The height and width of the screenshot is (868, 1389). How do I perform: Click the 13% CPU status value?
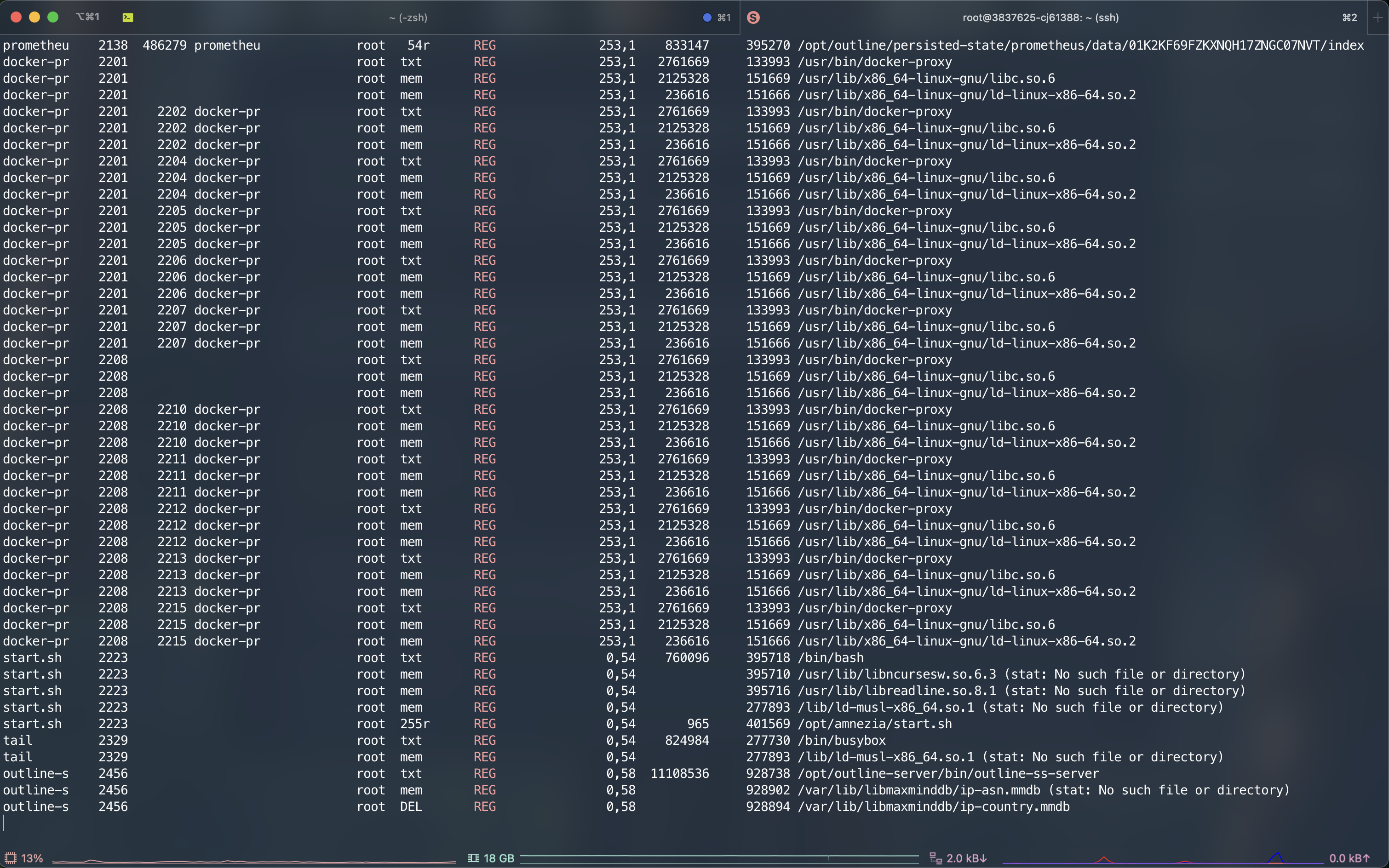tap(32, 858)
